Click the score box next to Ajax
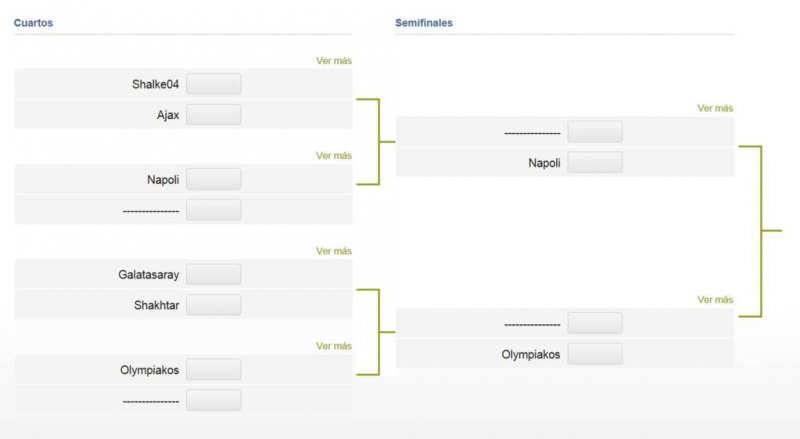The image size is (800, 439). point(214,114)
